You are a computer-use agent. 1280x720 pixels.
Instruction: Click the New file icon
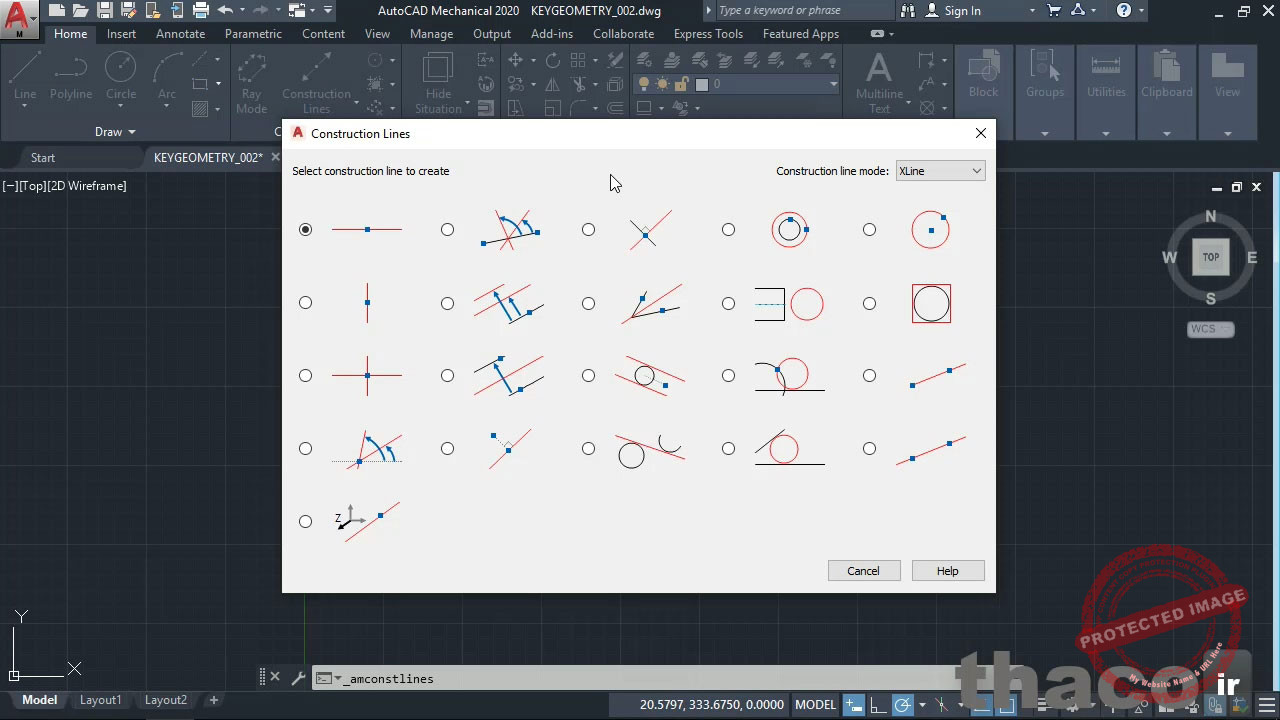[56, 11]
